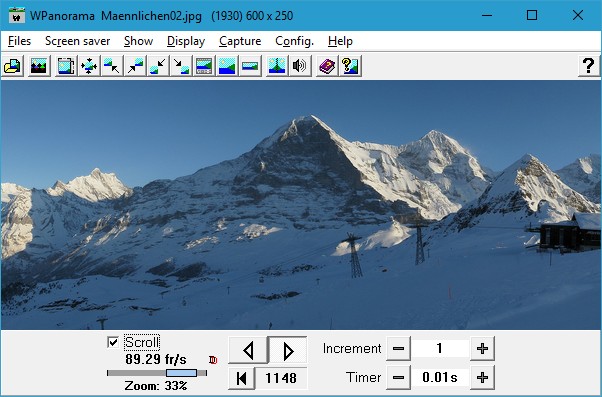Image resolution: width=602 pixels, height=397 pixels.
Task: Open the Display menu
Action: [x=186, y=41]
